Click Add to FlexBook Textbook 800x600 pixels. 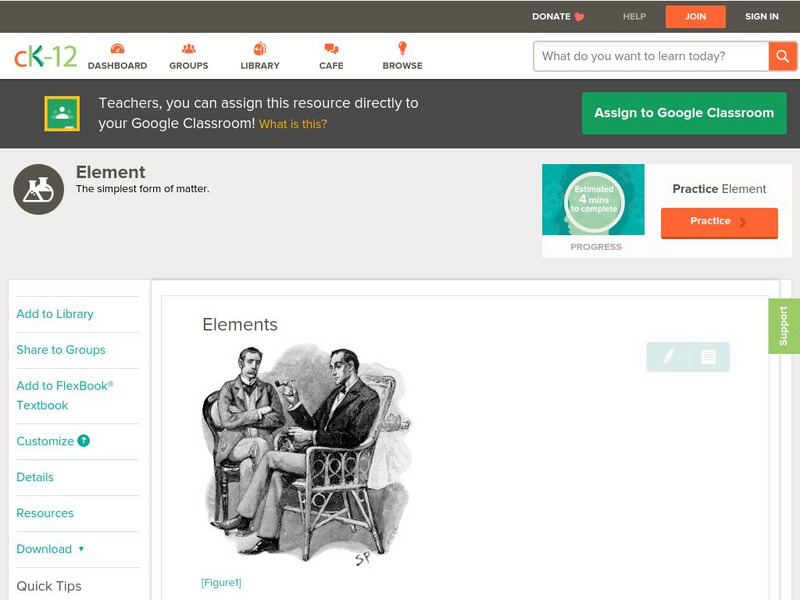[x=65, y=395]
